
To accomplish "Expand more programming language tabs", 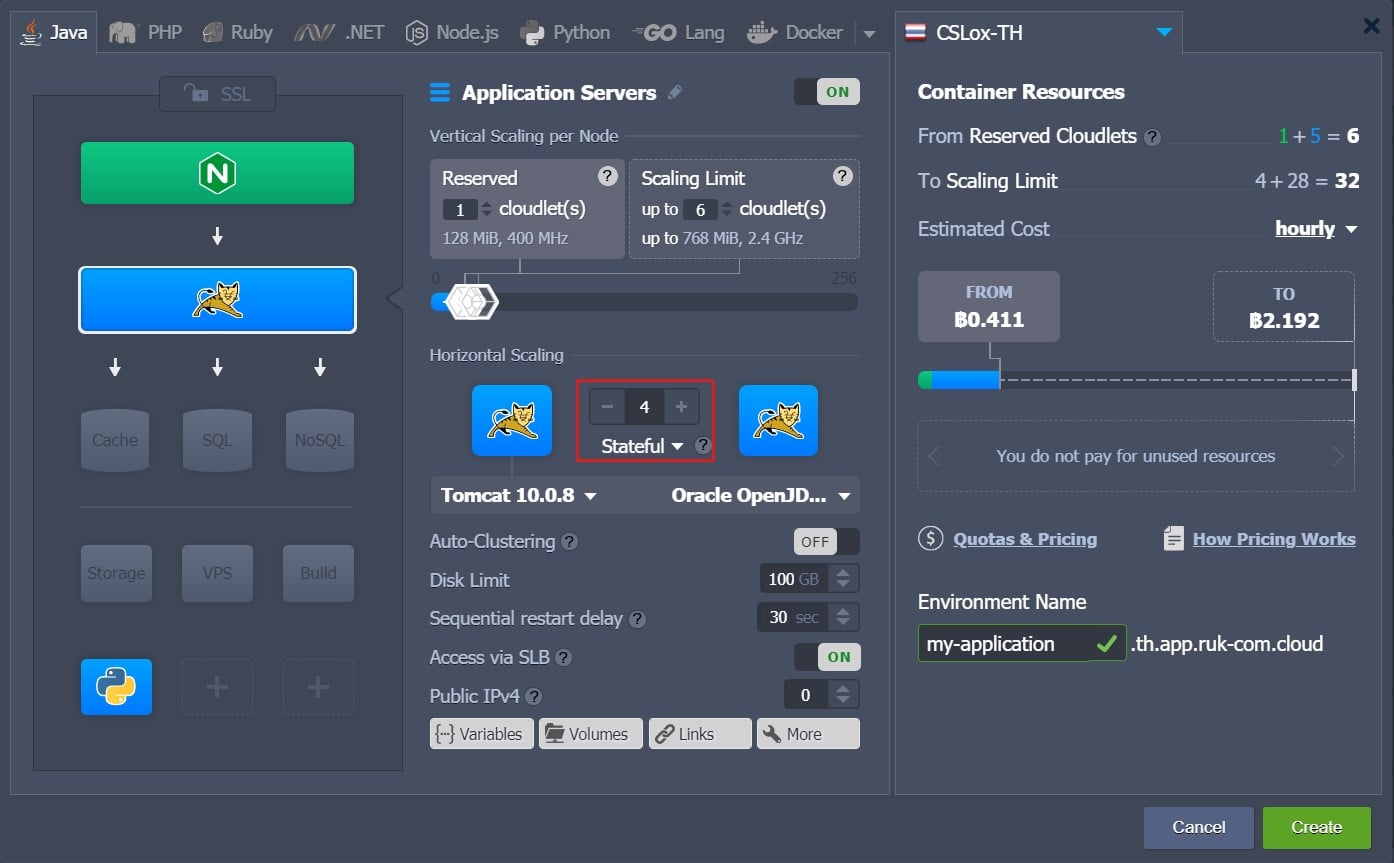I will pyautogui.click(x=869, y=33).
